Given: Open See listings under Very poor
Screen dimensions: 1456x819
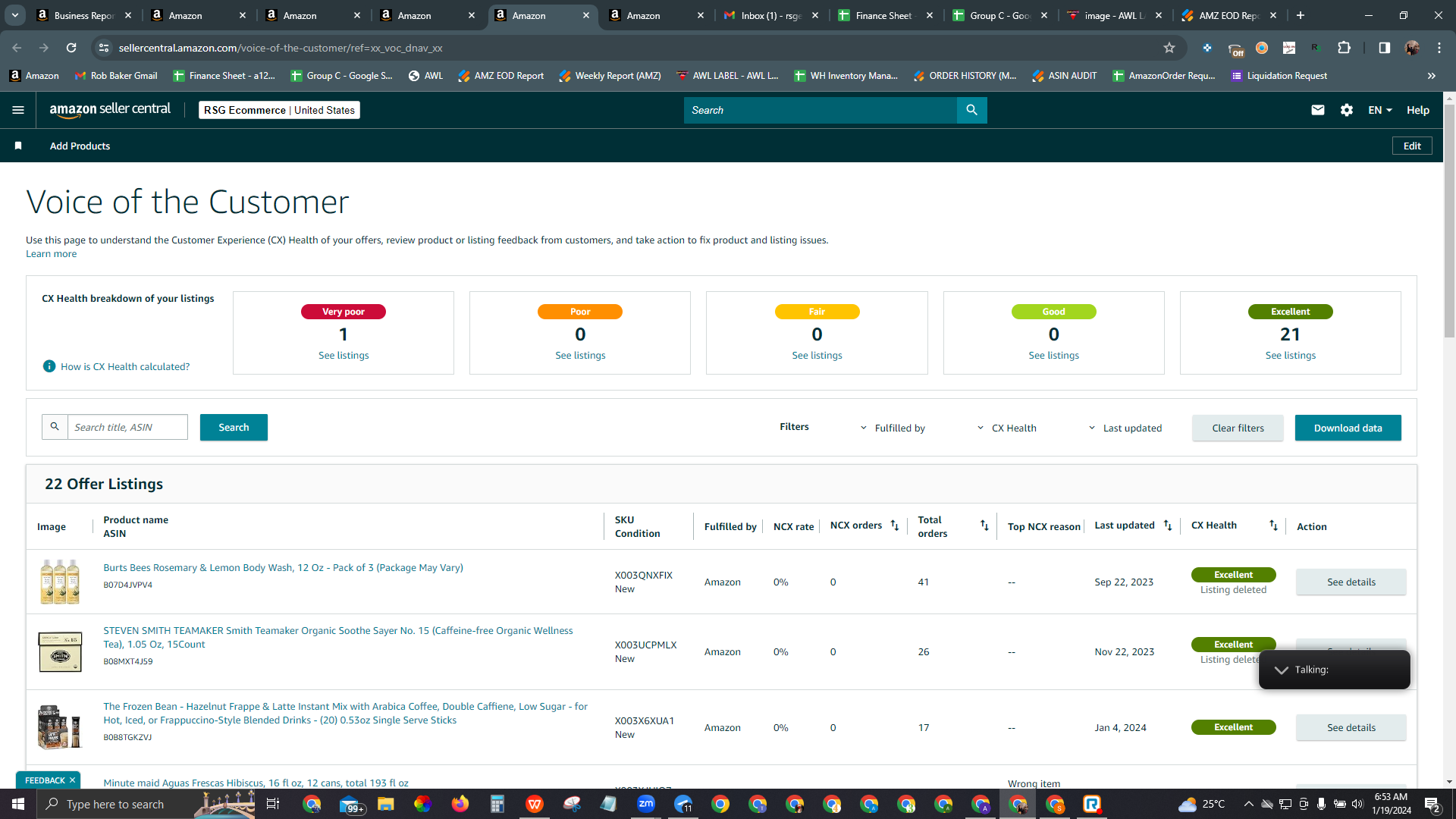Looking at the screenshot, I should [x=344, y=355].
